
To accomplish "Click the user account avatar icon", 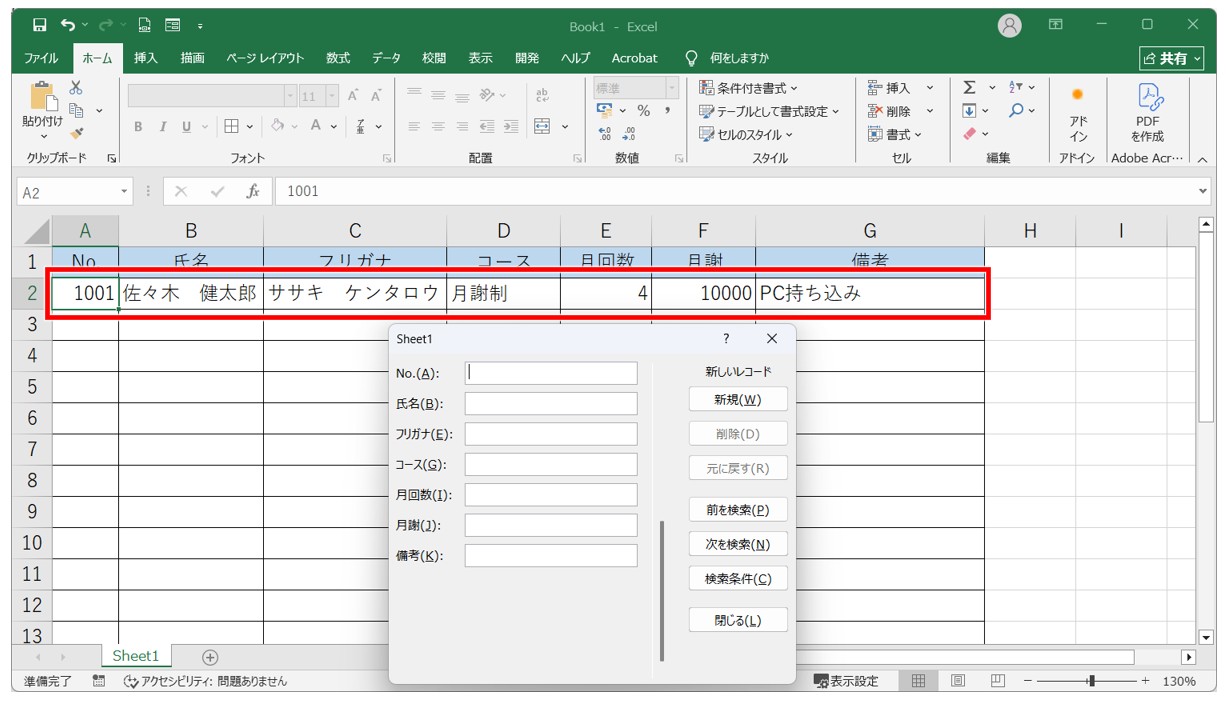I will 1010,25.
